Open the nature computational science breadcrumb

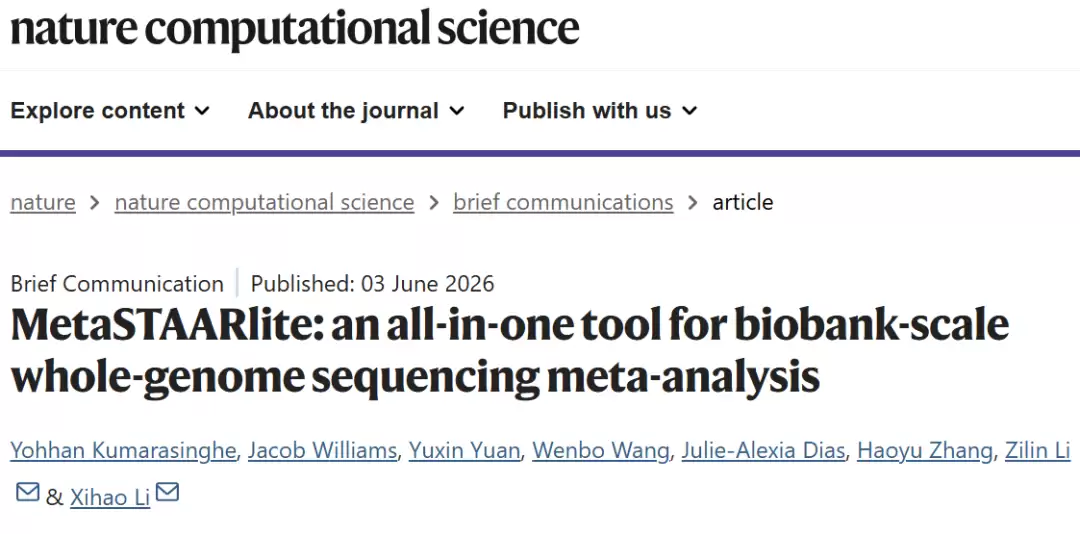[x=264, y=203]
